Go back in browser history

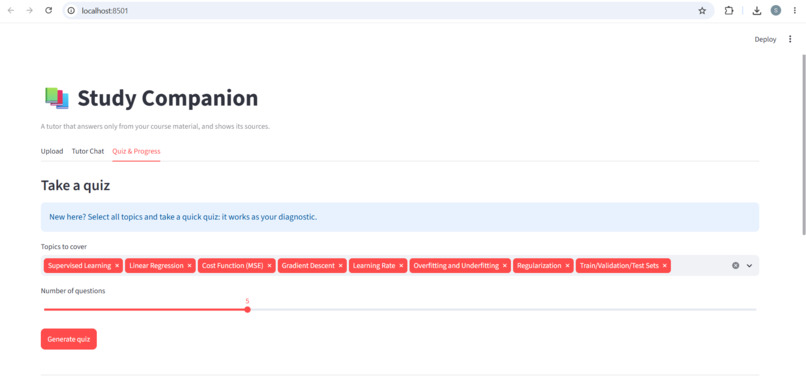click(11, 10)
